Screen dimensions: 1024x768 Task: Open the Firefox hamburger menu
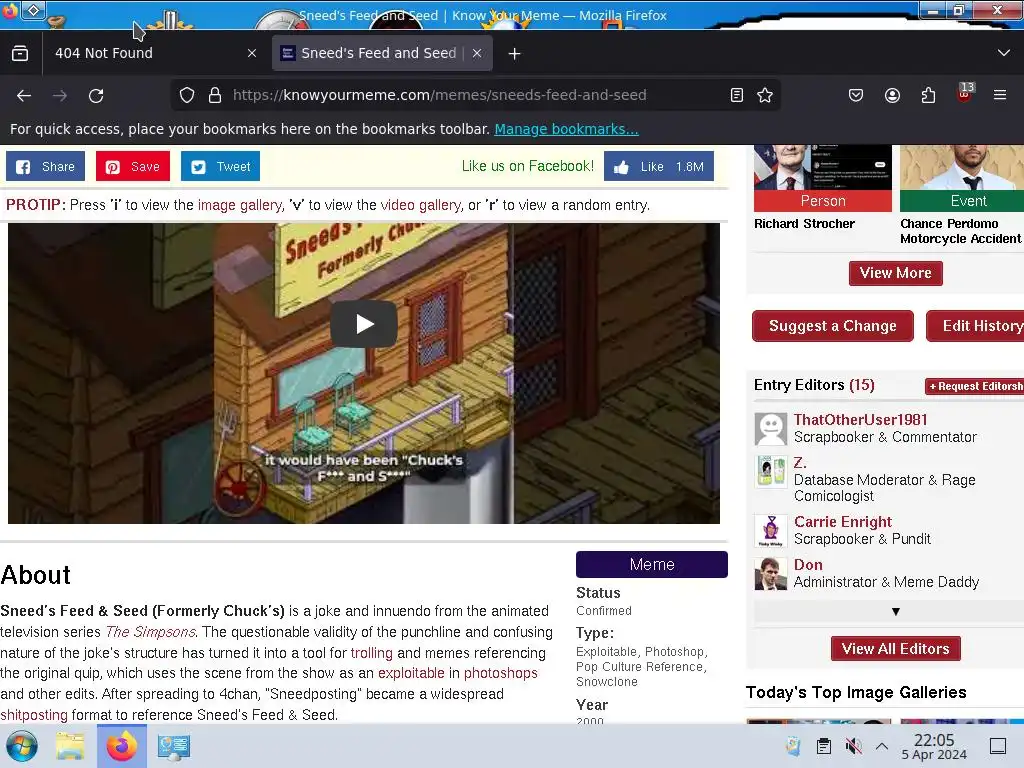(x=1000, y=95)
